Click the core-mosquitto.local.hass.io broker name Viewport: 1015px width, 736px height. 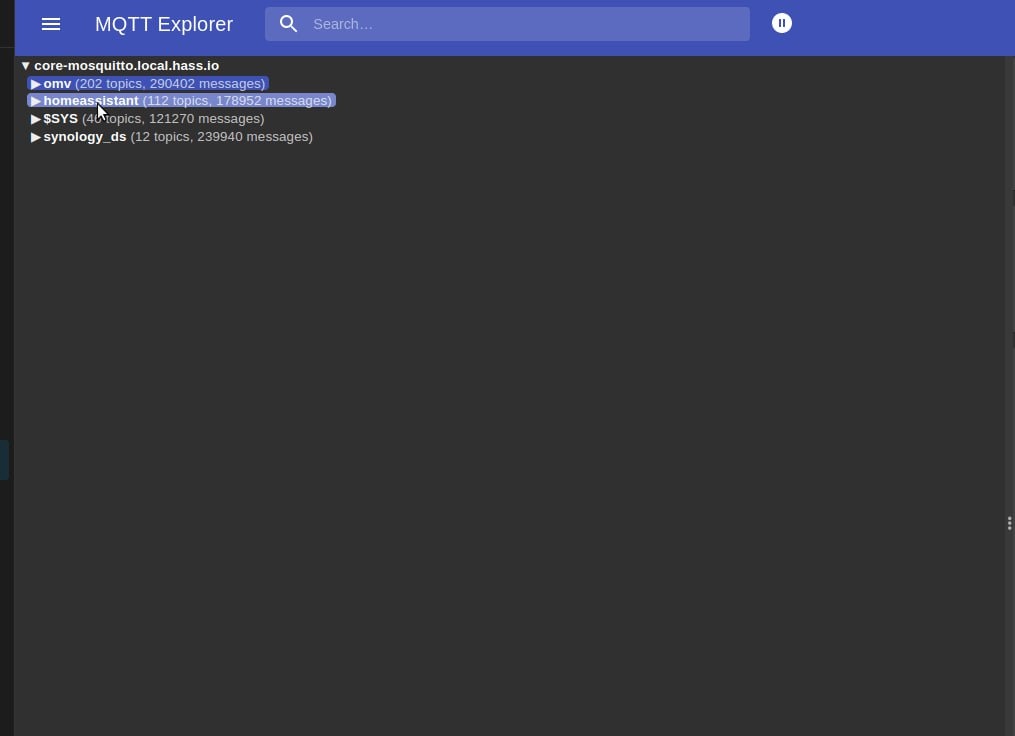click(x=126, y=65)
